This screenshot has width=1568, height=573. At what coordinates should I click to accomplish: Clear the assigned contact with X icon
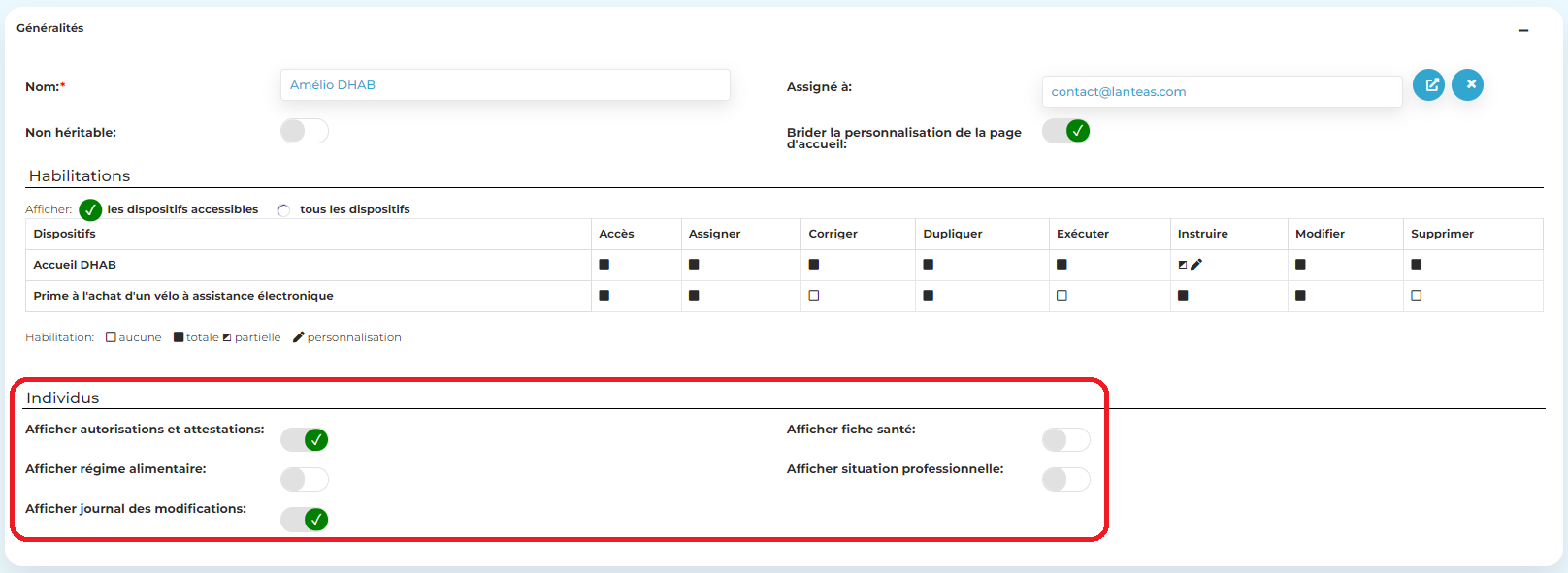click(x=1467, y=84)
